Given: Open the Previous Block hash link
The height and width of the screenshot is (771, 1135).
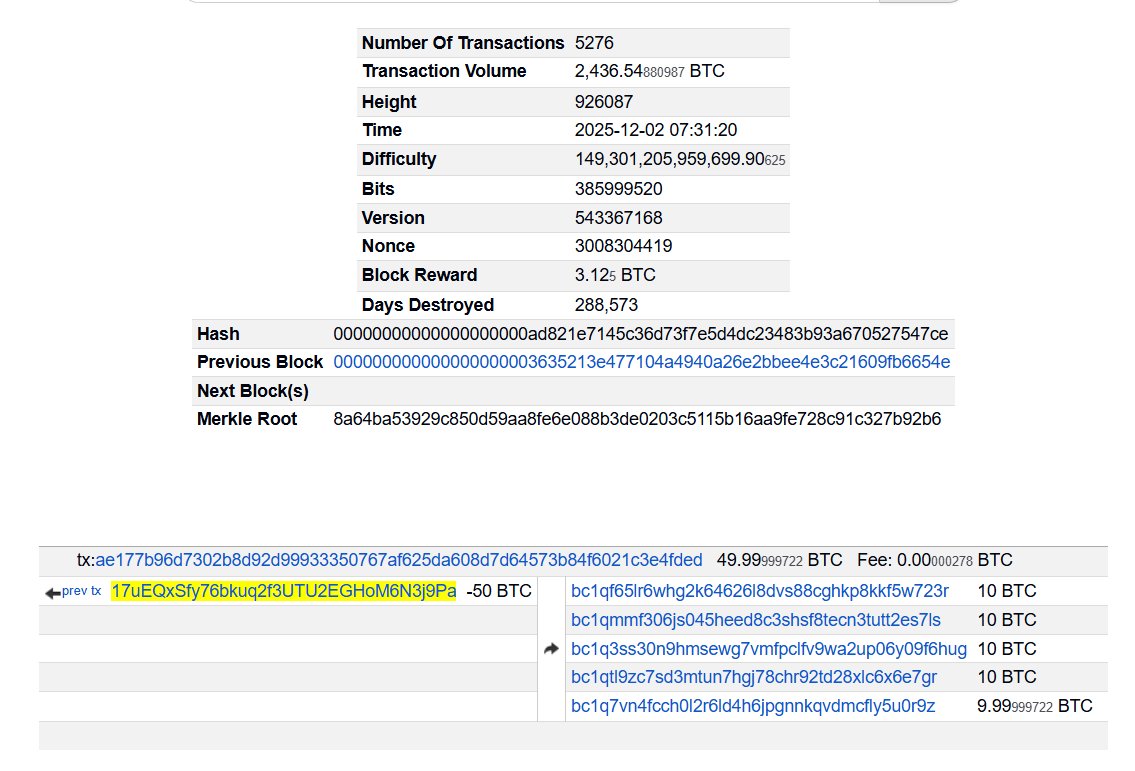Looking at the screenshot, I should pos(641,362).
